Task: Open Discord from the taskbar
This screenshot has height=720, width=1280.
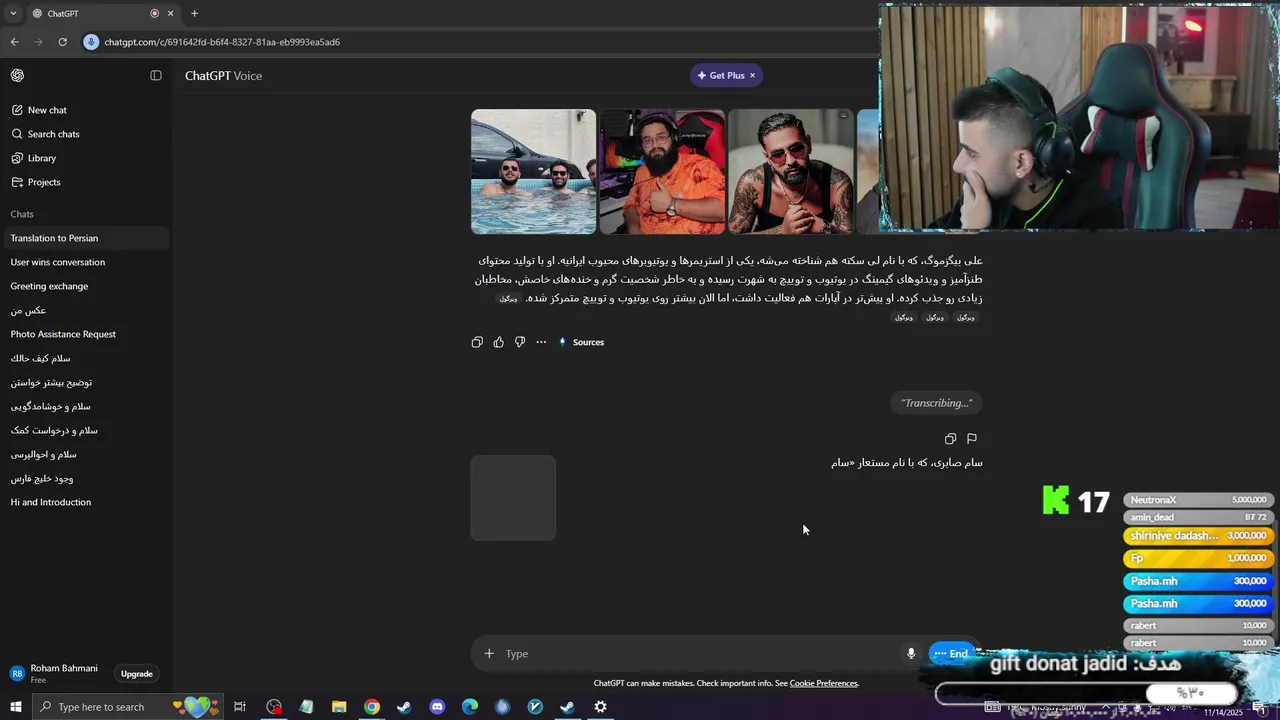Action: click(x=437, y=707)
